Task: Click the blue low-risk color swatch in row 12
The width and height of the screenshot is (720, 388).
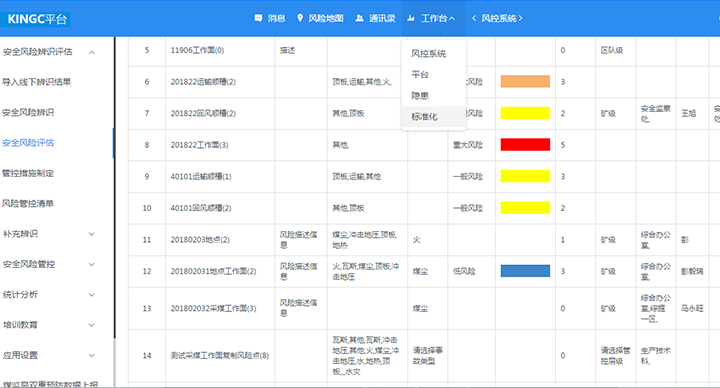Action: click(525, 271)
